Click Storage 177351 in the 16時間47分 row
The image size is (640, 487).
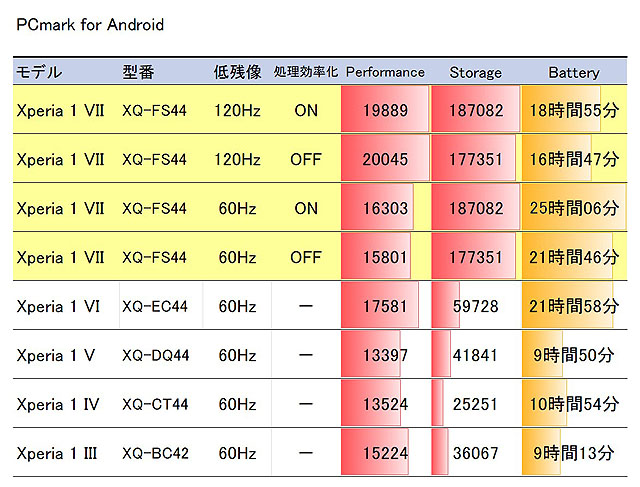[476, 159]
